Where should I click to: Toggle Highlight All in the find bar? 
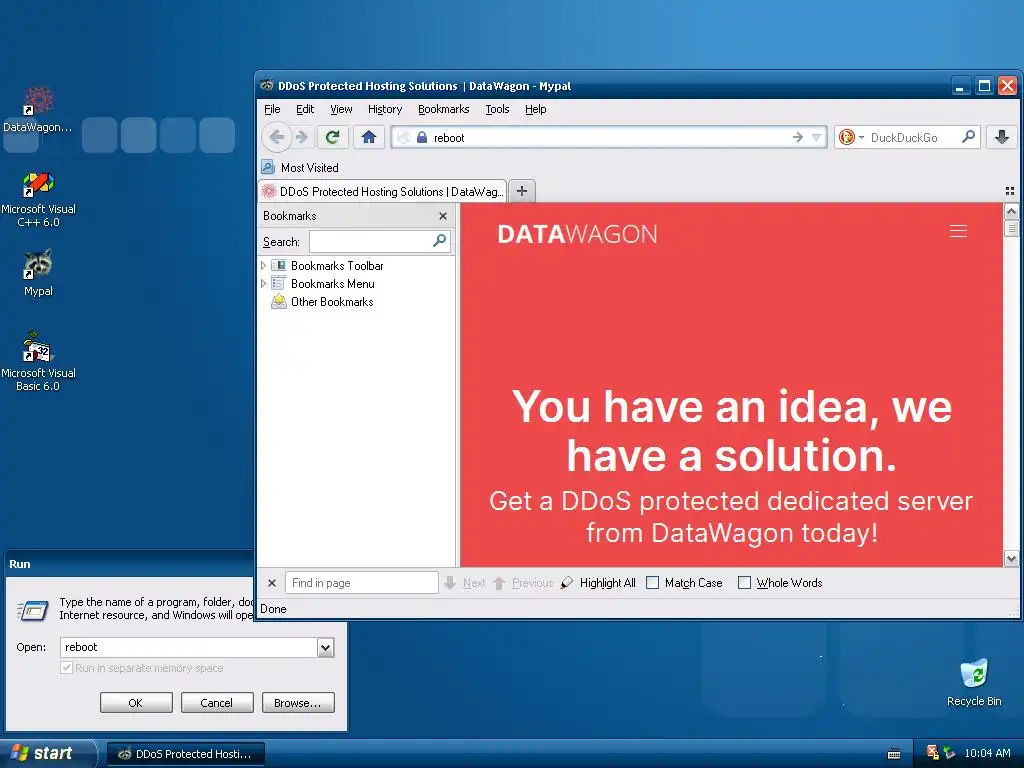(x=598, y=583)
